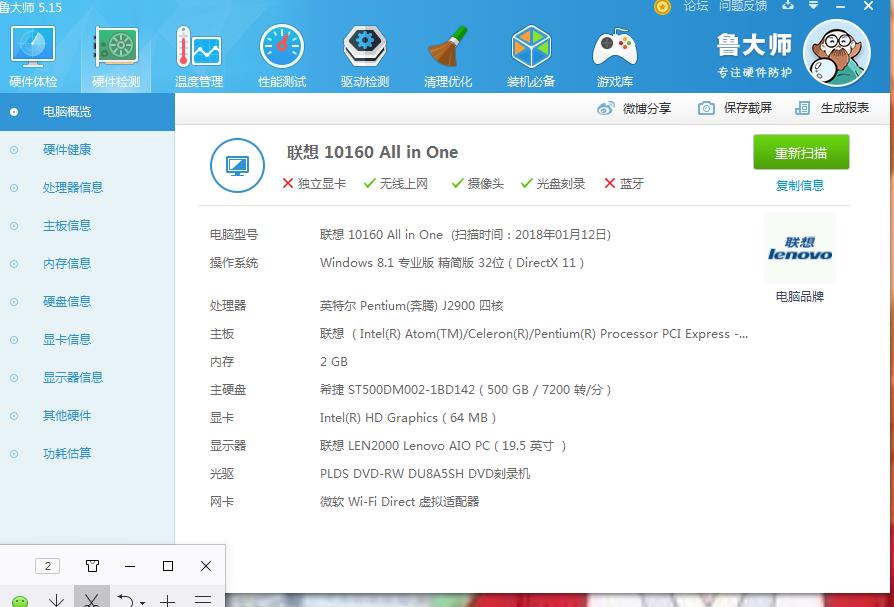The height and width of the screenshot is (607, 894).
Task: Click the gold coin icon in title bar
Action: (662, 7)
